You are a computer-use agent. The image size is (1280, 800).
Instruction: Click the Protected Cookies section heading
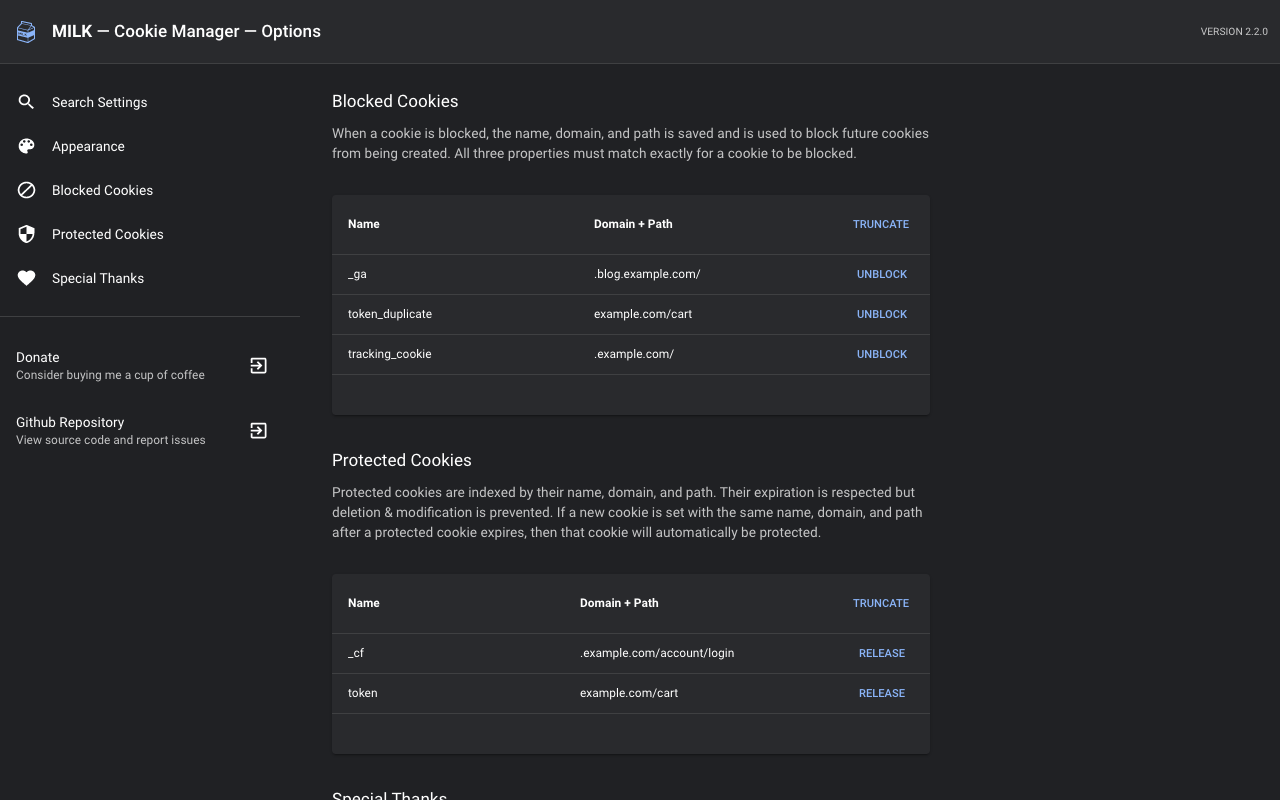pos(402,460)
